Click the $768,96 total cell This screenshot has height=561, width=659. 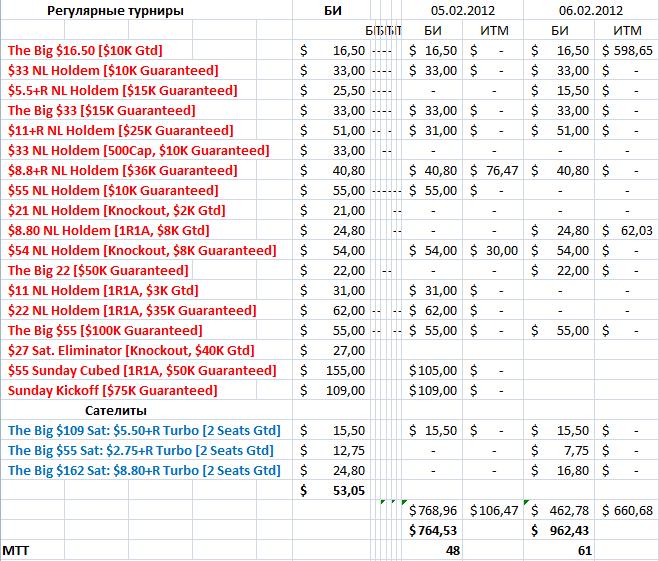pos(433,511)
